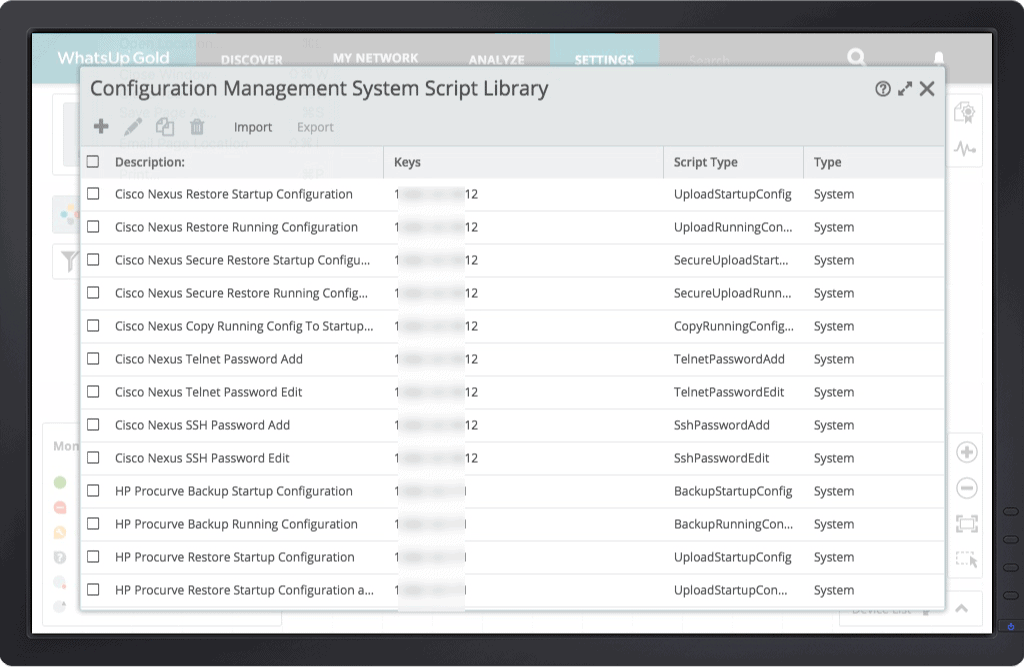Click the fit-to-screen frame icon
The width and height of the screenshot is (1024, 667).
tap(967, 524)
